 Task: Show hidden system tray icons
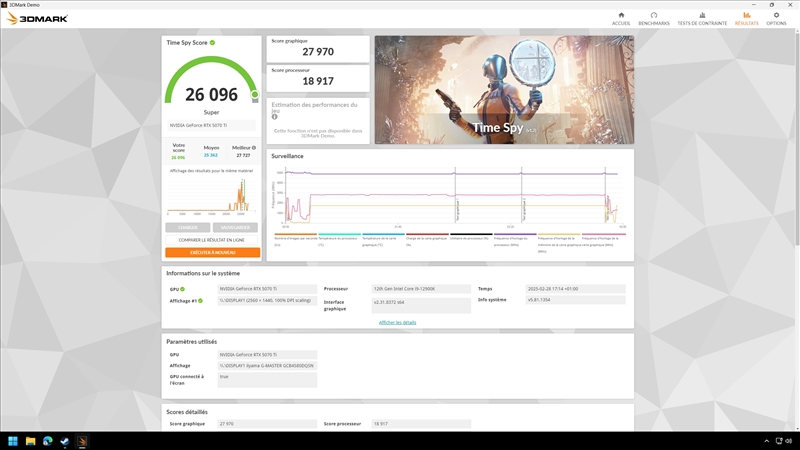click(766, 441)
